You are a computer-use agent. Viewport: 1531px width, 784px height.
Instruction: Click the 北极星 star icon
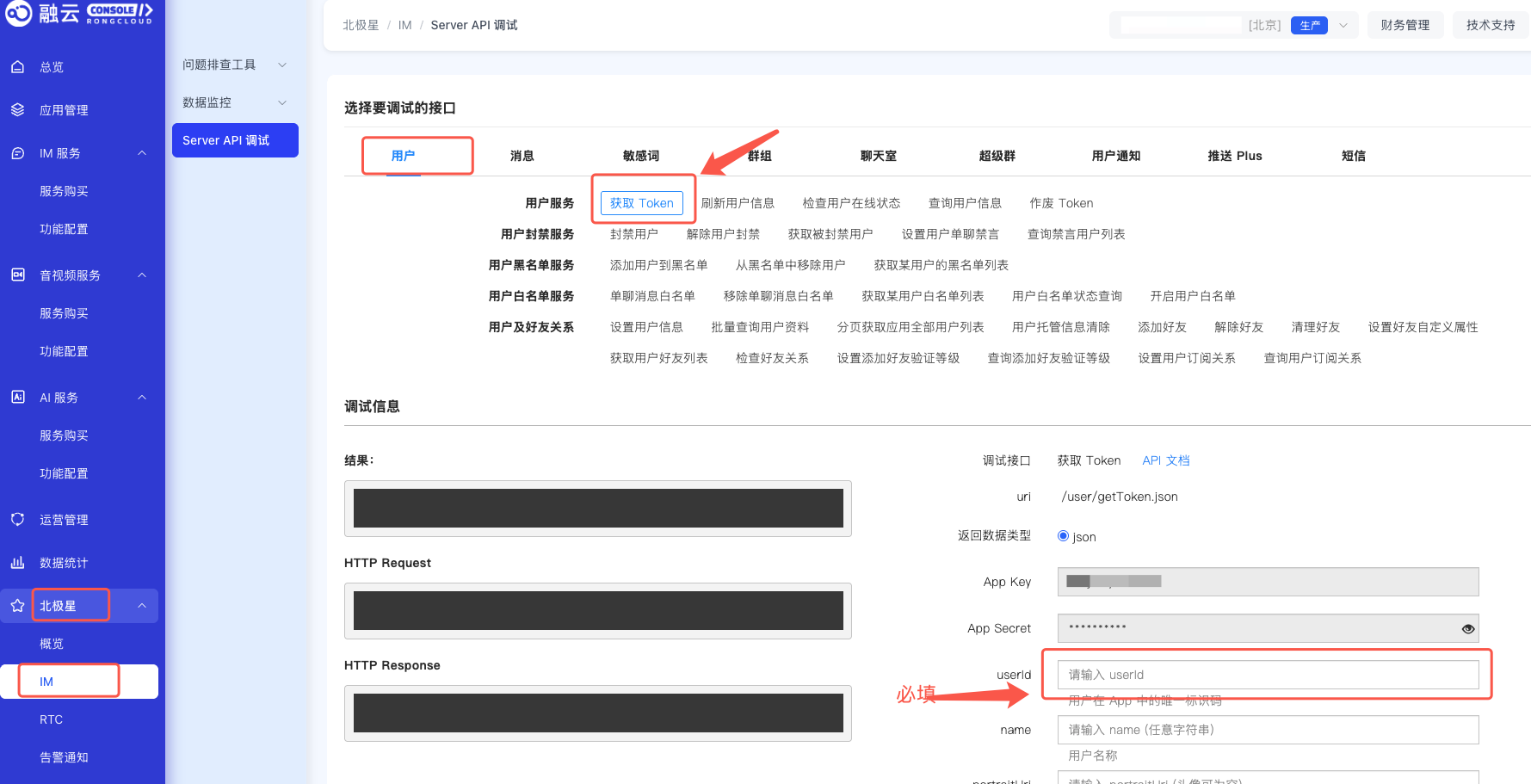(17, 606)
